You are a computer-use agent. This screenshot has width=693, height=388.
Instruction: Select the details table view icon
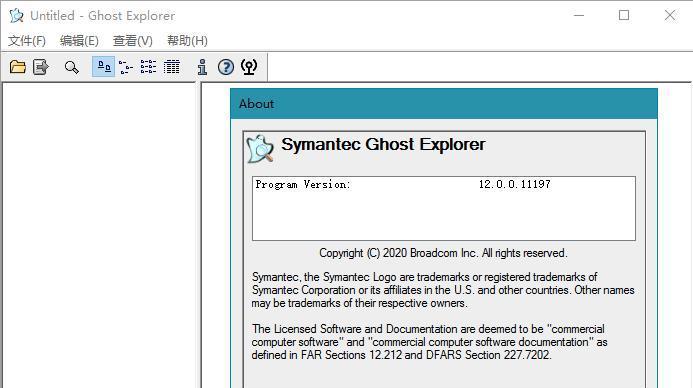171,67
